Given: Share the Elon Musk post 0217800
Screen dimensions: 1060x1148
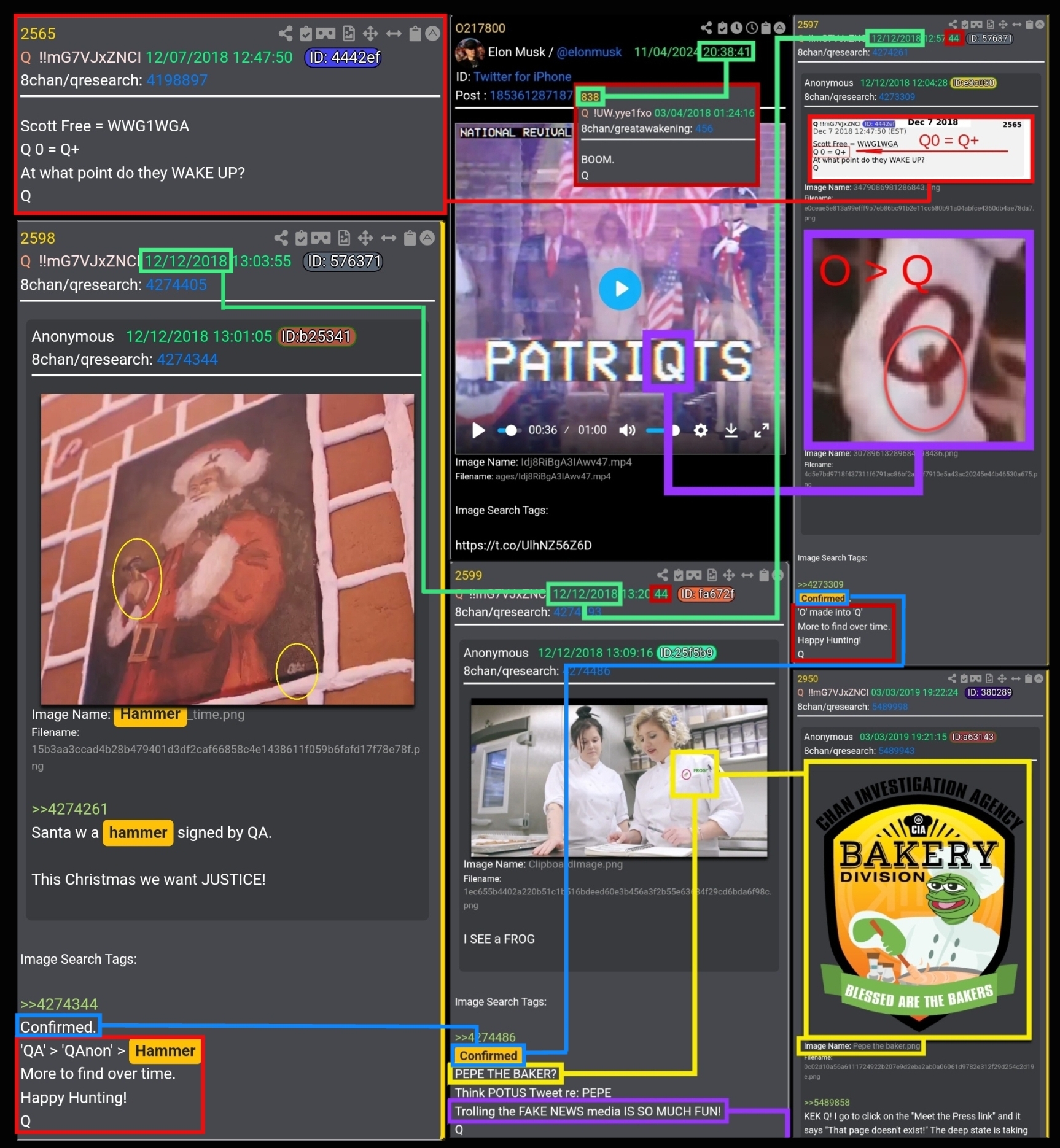Looking at the screenshot, I should 707,28.
